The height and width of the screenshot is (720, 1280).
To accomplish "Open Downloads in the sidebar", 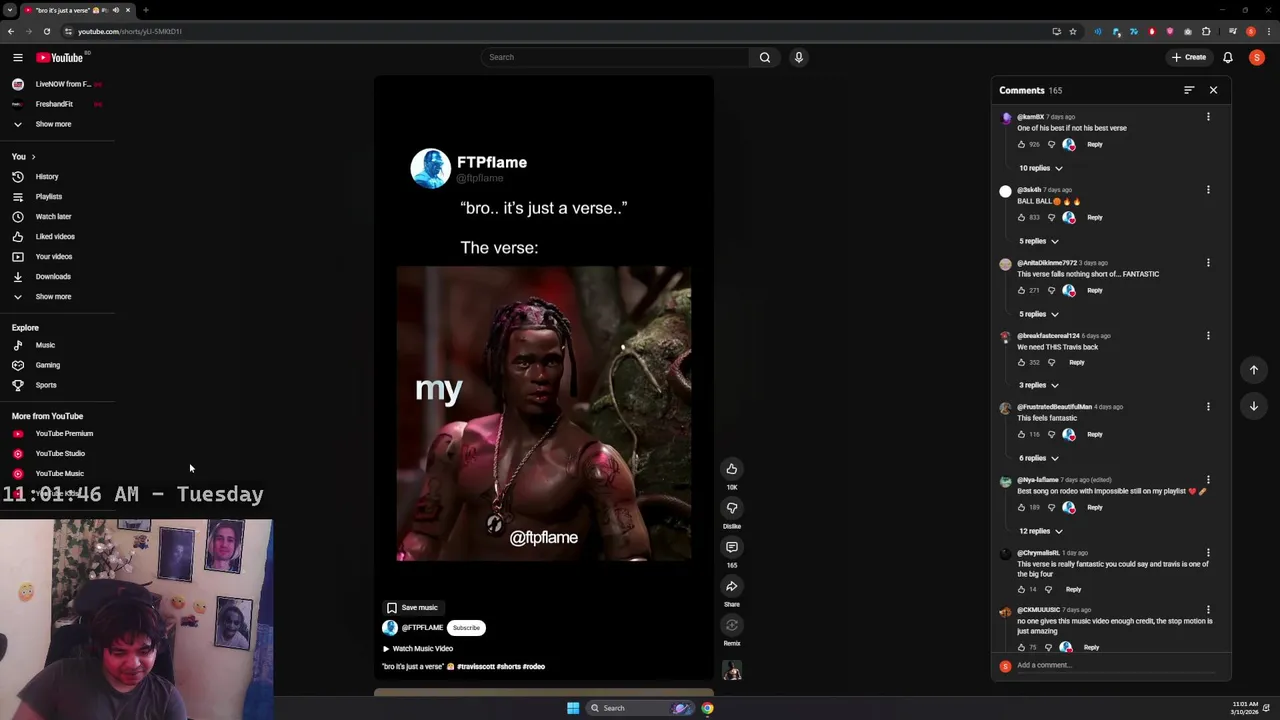I will 53,277.
